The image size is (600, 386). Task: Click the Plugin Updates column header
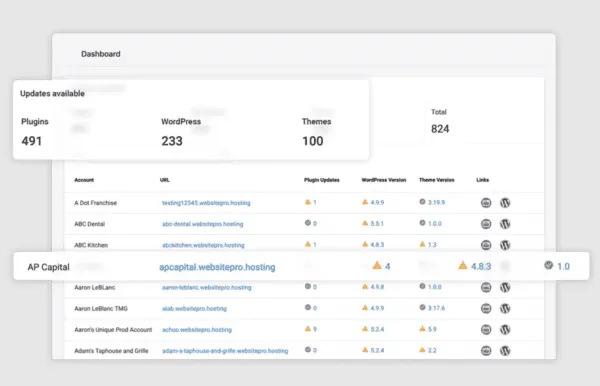(x=322, y=180)
